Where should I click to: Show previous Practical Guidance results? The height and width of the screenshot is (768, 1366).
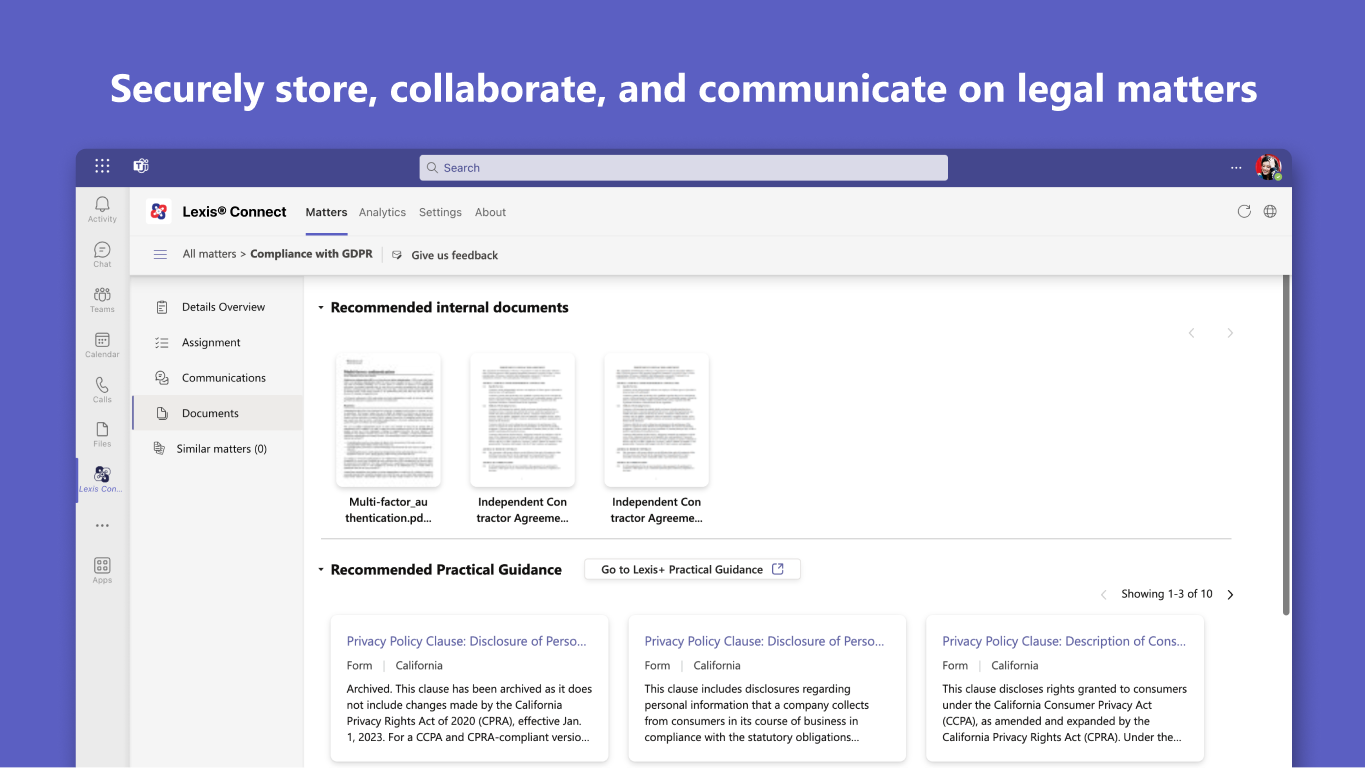(x=1103, y=594)
